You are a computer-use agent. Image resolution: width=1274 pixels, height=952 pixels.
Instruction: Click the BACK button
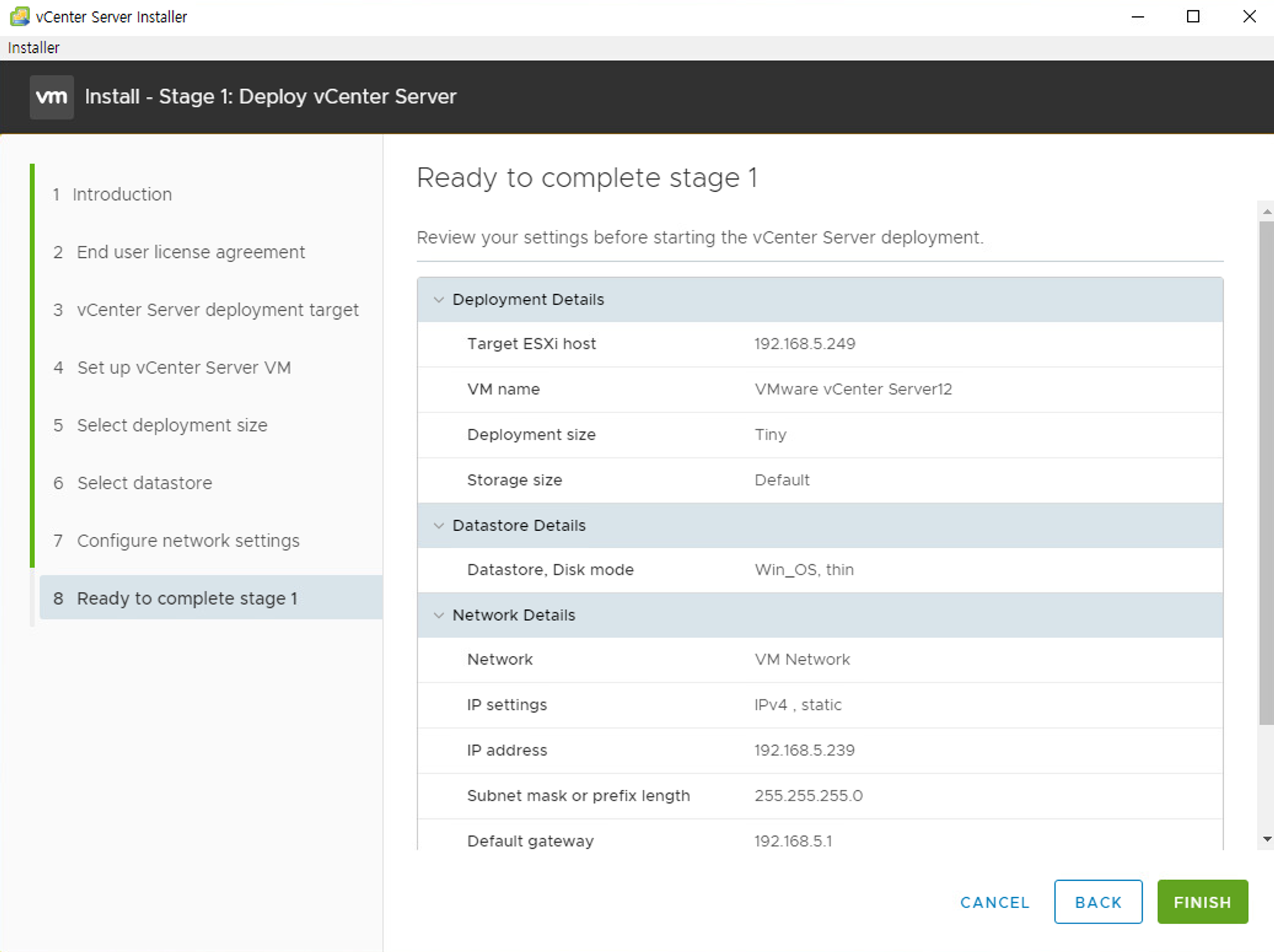click(1098, 902)
